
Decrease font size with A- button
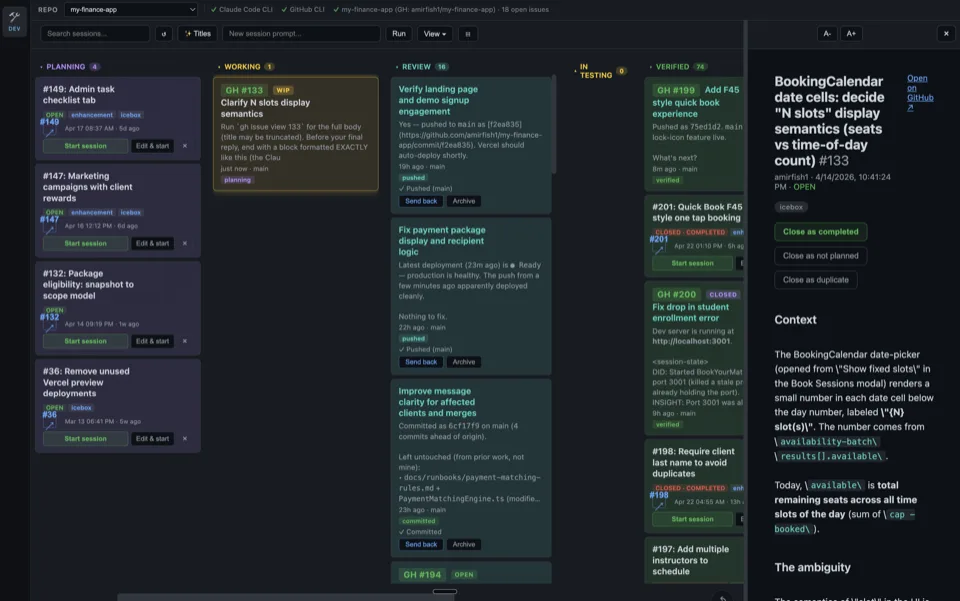827,34
